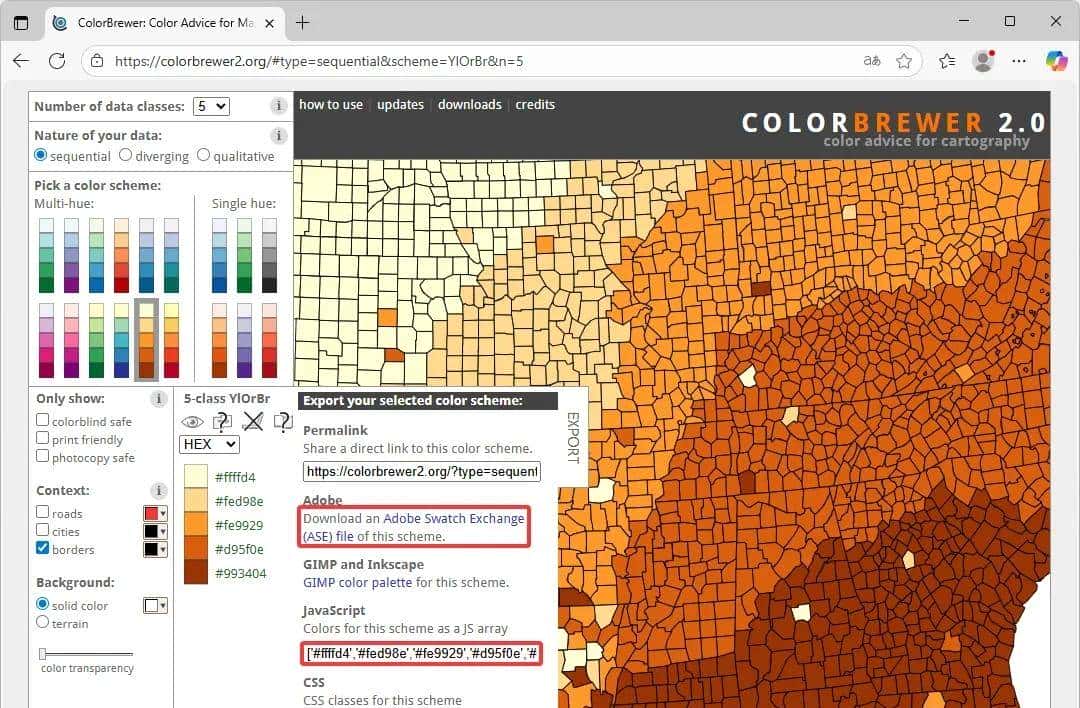Open the number of data classes dropdown
Screen dimensions: 1080x708
tap(211, 106)
